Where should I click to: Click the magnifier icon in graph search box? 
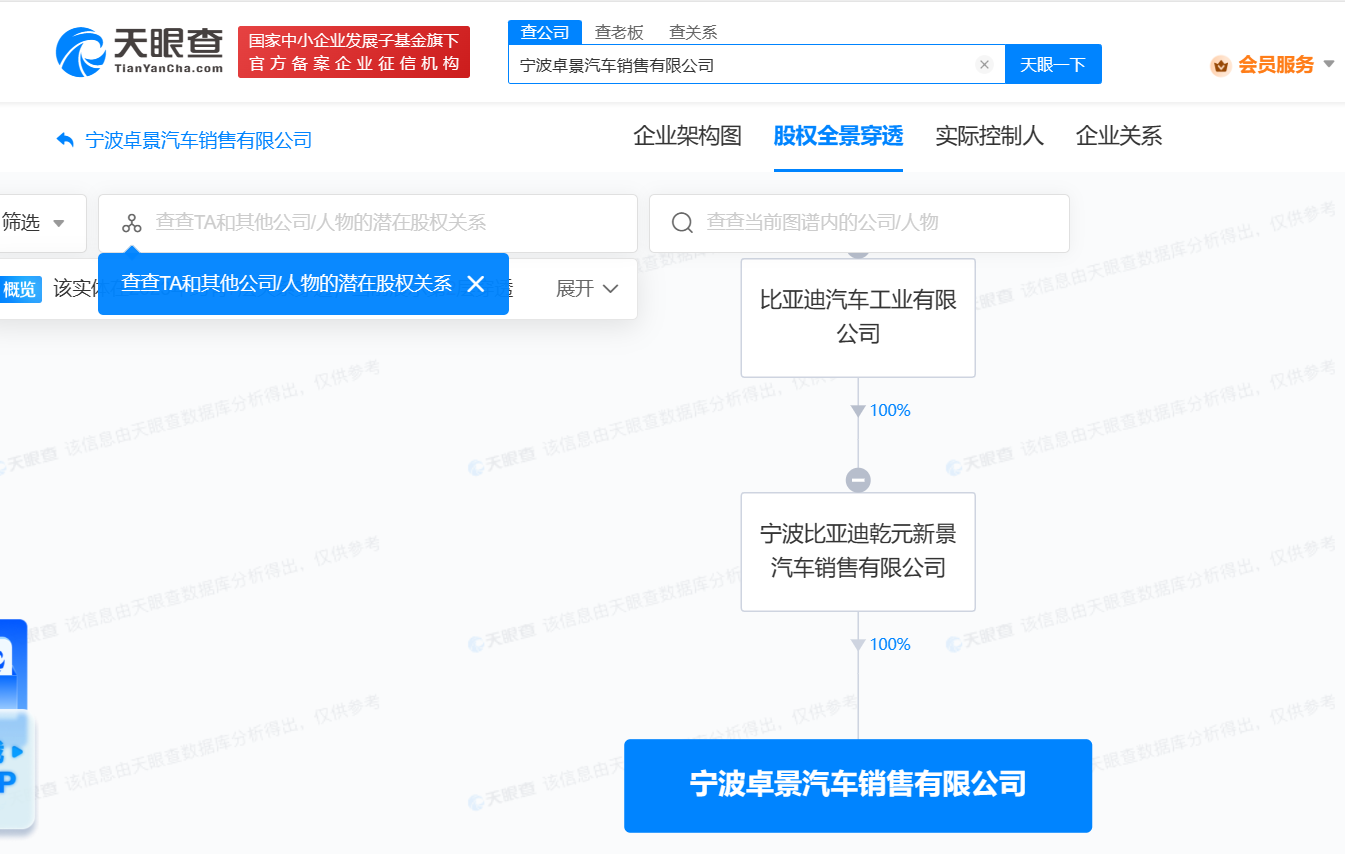pos(681,223)
